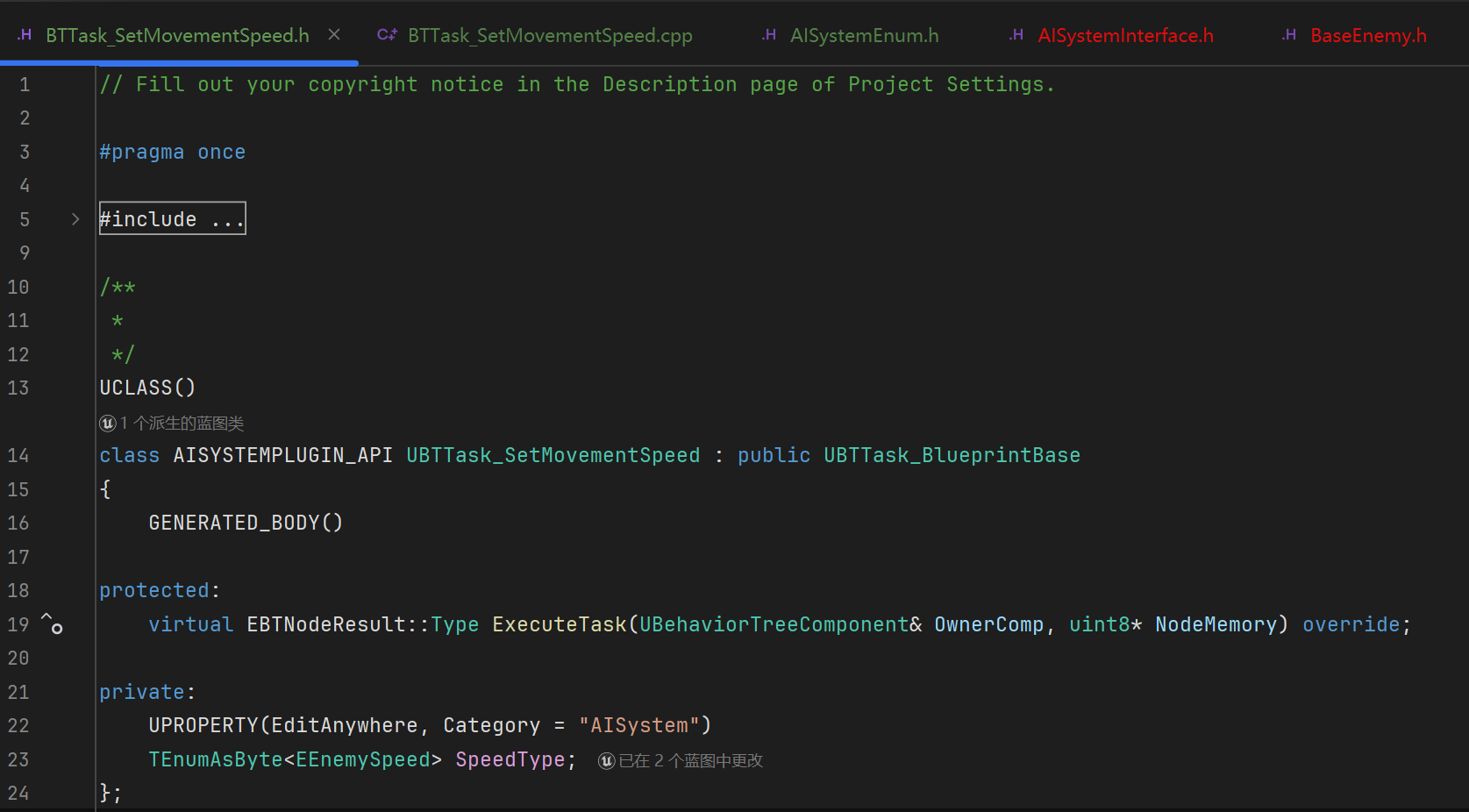Click the OwnerComp parameter

(988, 624)
